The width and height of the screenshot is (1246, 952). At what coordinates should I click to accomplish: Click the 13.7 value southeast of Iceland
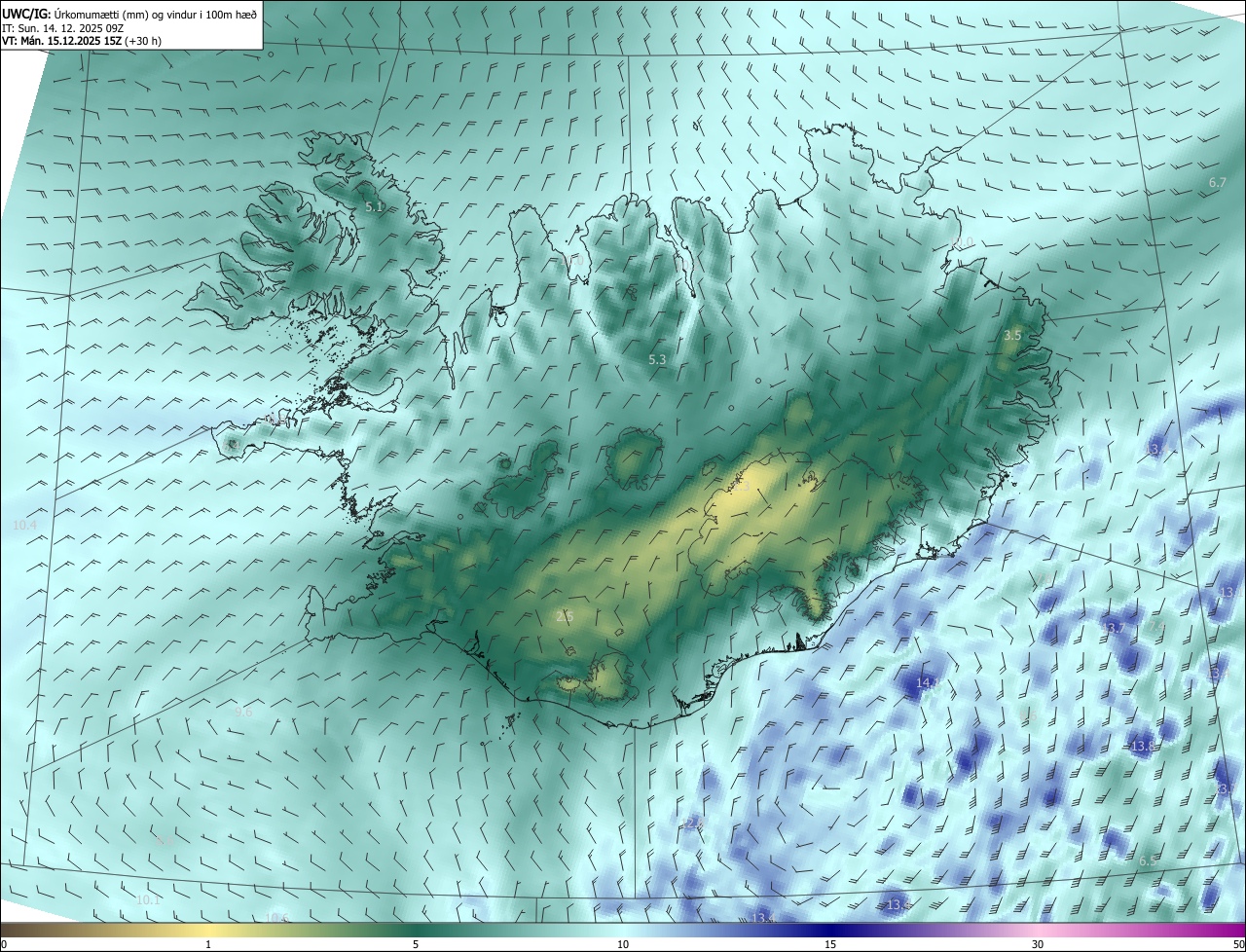pyautogui.click(x=1116, y=628)
